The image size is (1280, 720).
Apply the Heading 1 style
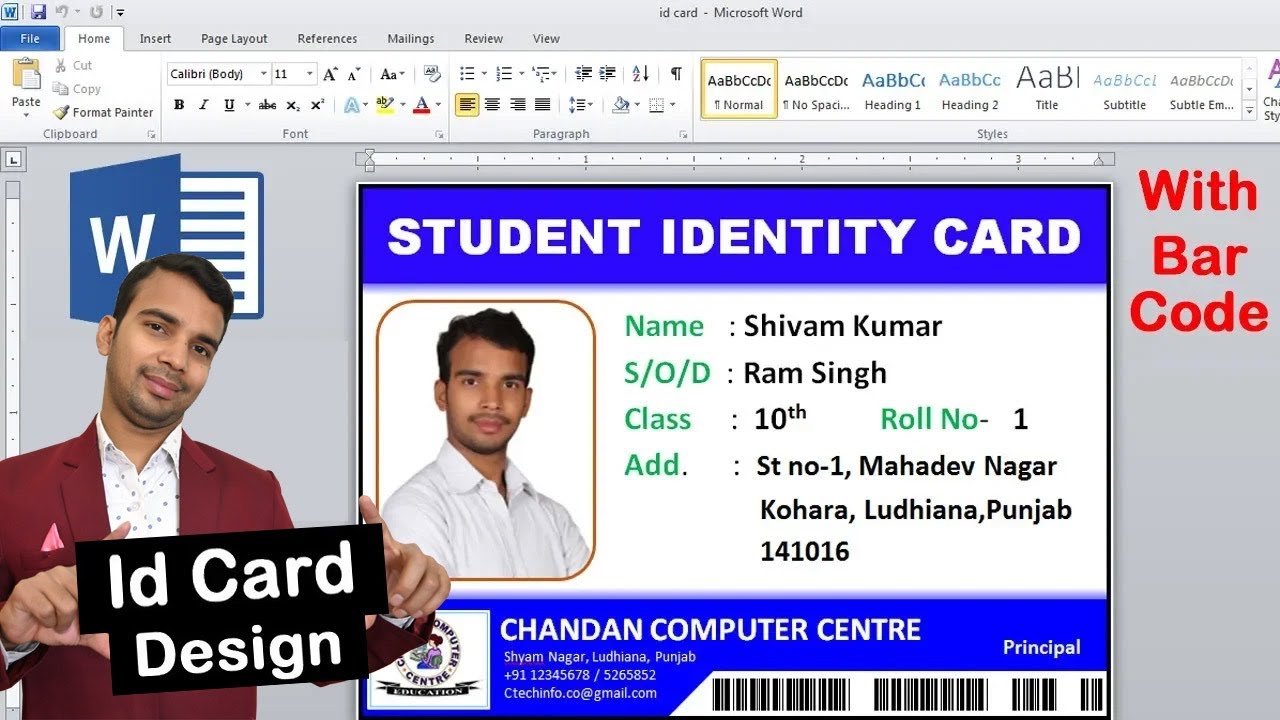tap(893, 89)
